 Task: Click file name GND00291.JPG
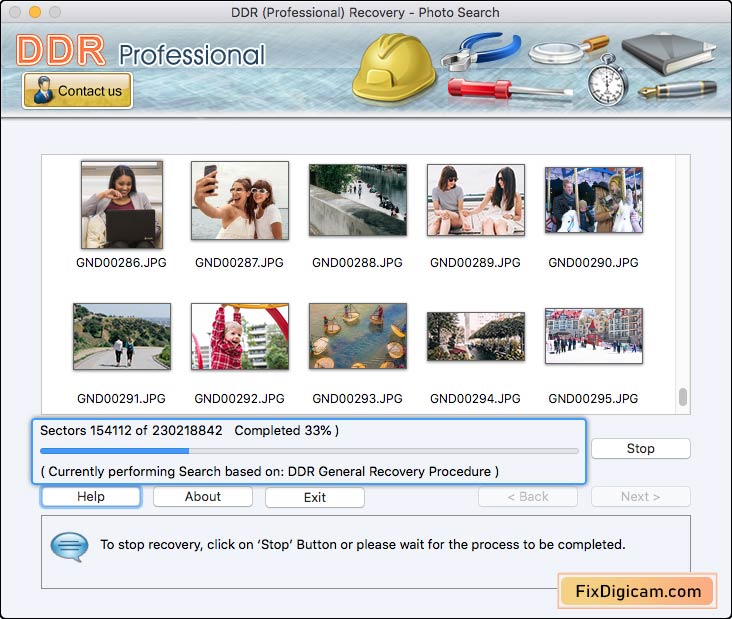coord(121,399)
